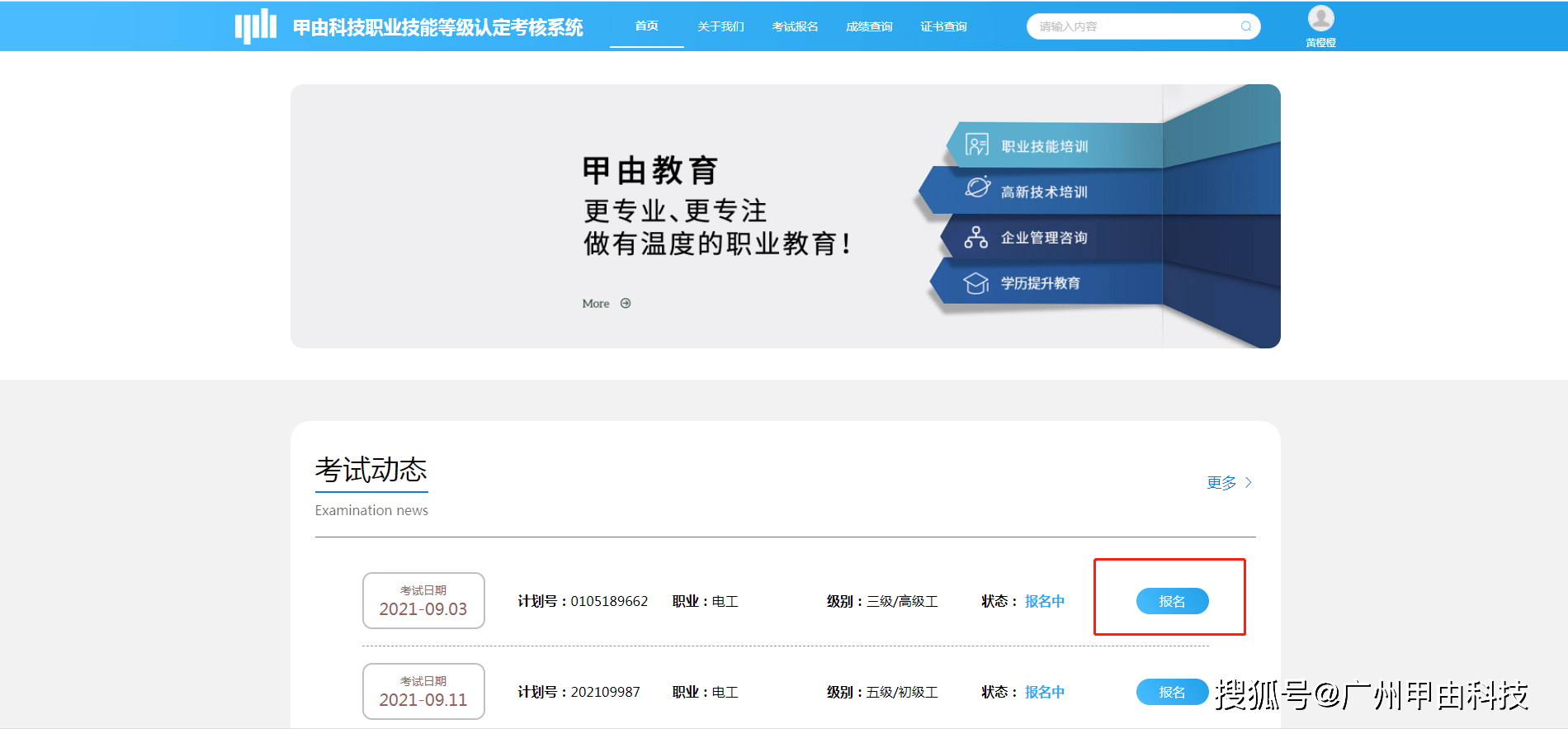Viewport: 1568px width, 729px height.
Task: Click 报名 button for plan 0105189662
Action: pyautogui.click(x=1173, y=601)
